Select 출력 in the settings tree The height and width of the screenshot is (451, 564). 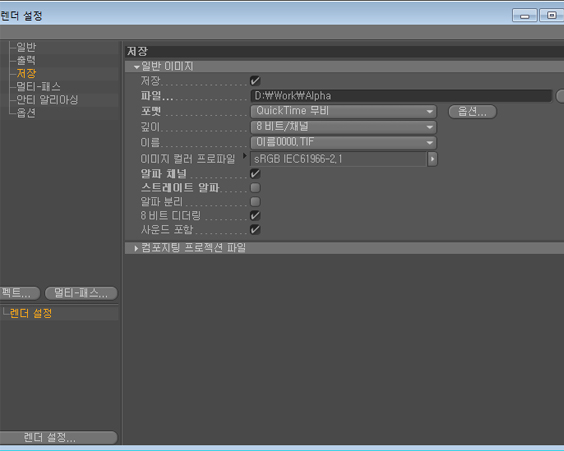point(26,60)
